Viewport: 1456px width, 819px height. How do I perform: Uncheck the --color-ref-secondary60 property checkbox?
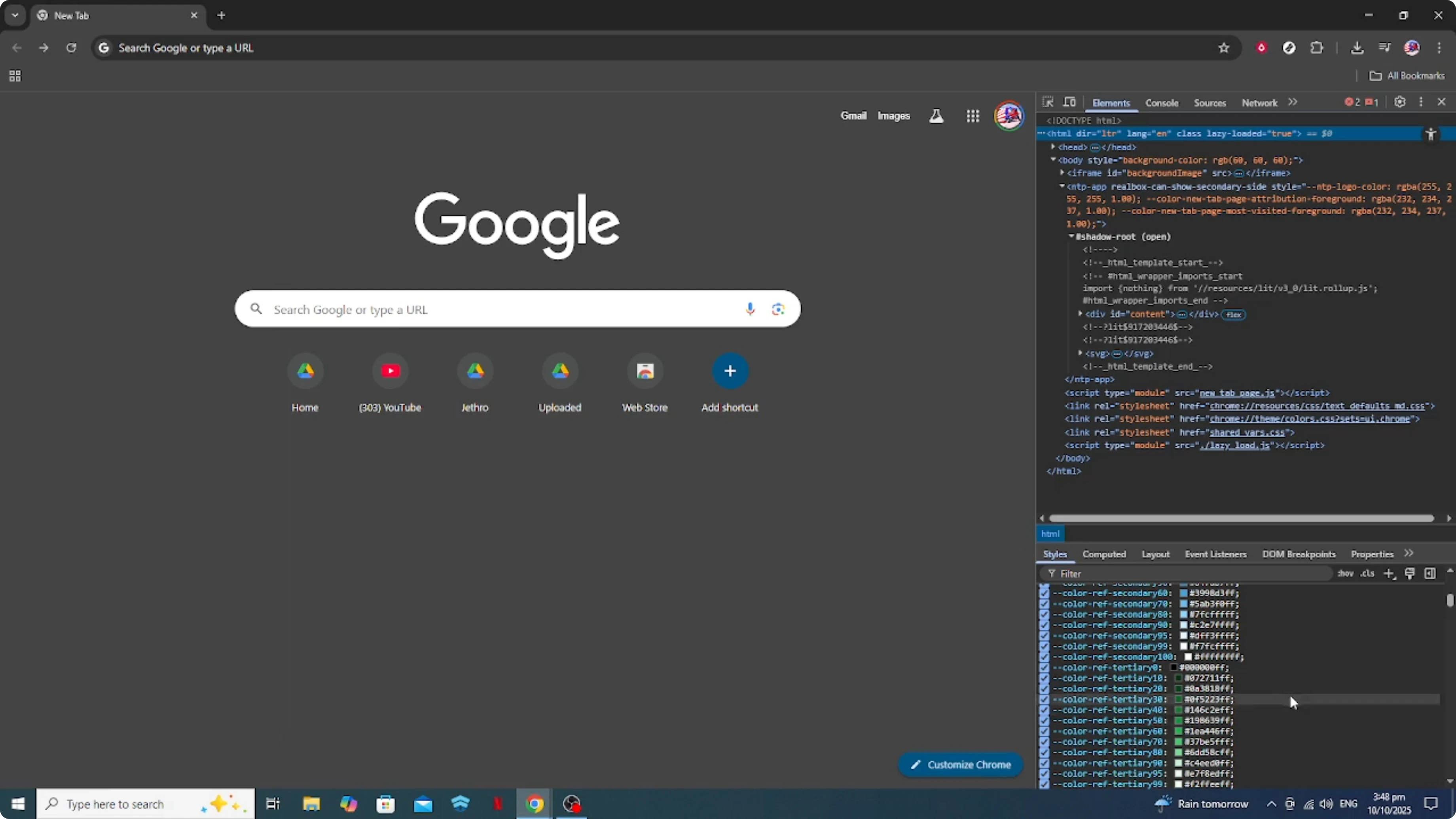(x=1044, y=593)
